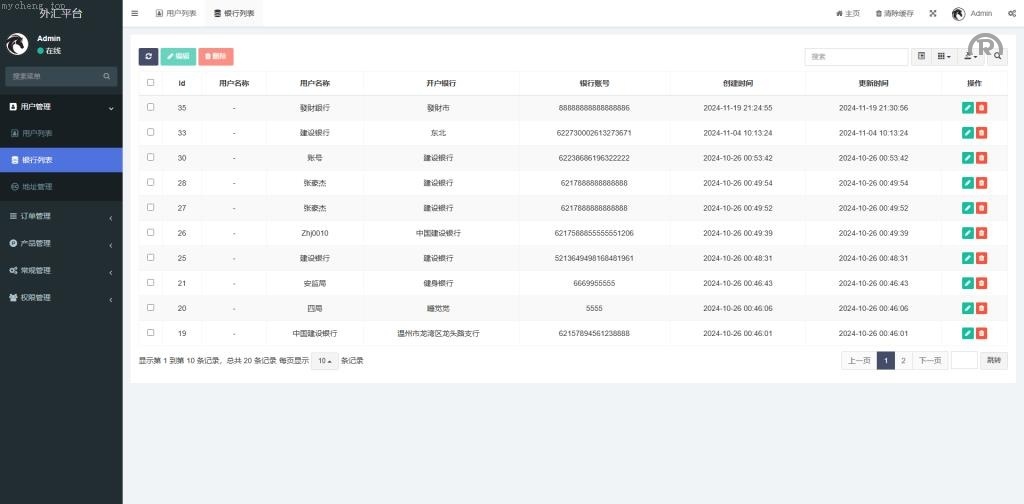Select the checkbox for row Id 21
The height and width of the screenshot is (504, 1024).
point(151,283)
